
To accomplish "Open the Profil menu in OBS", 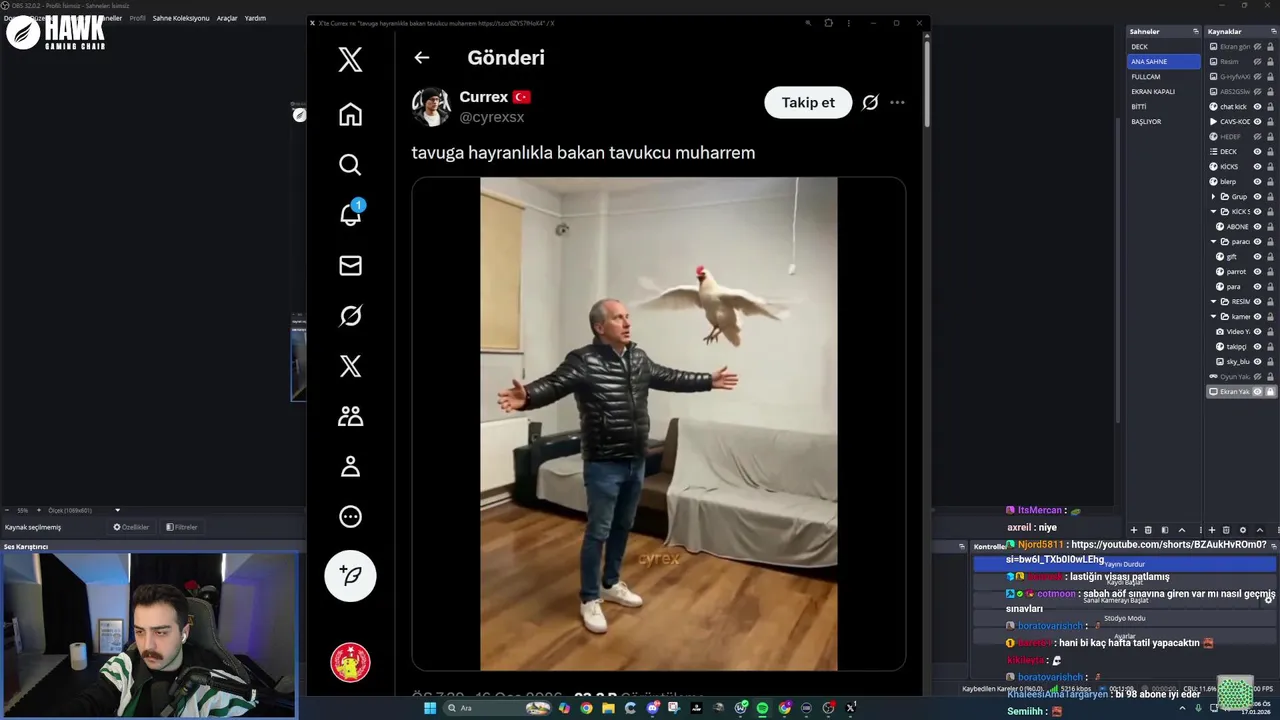I will coord(137,18).
